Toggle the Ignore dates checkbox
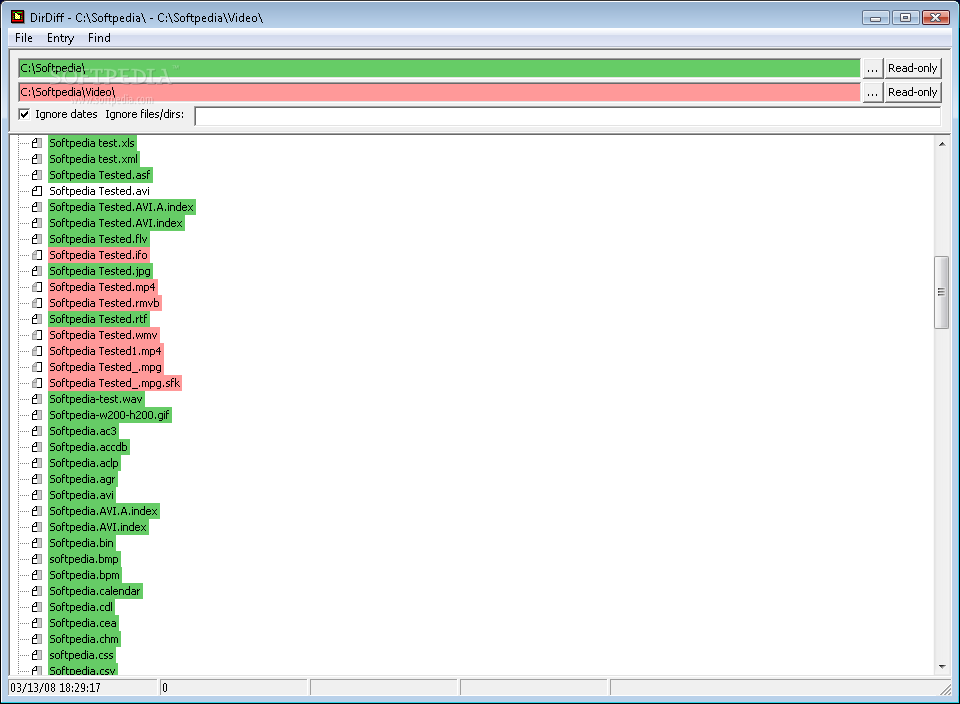960x704 pixels. pyautogui.click(x=24, y=114)
